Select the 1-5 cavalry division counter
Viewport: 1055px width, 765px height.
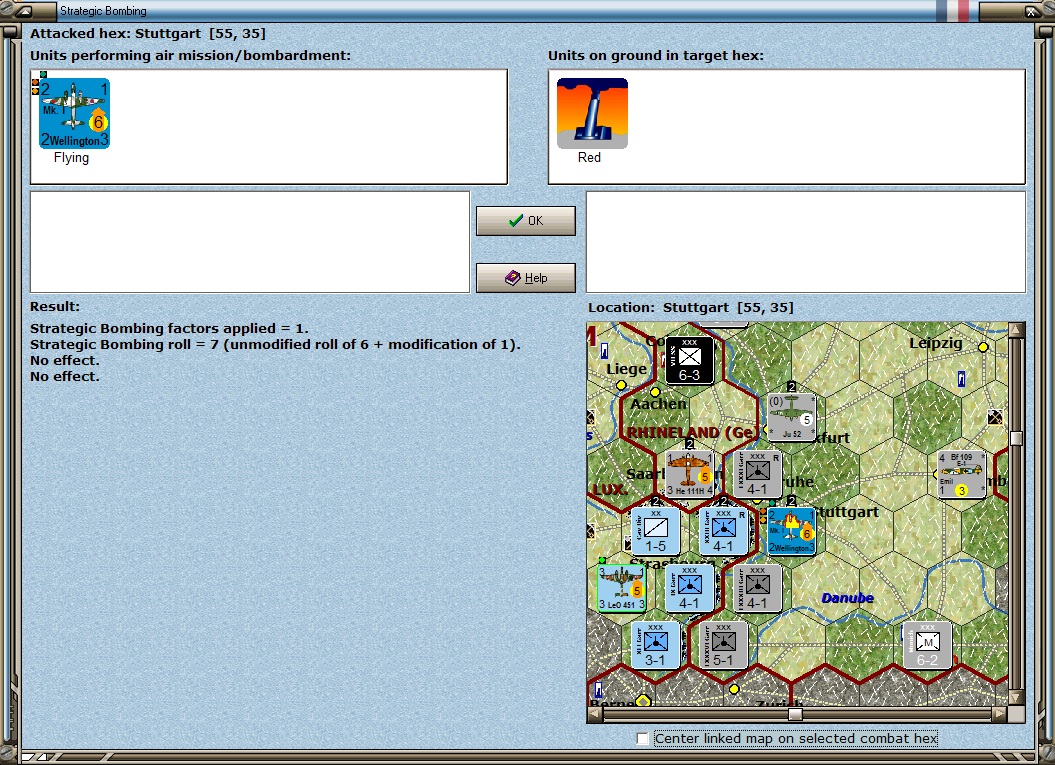(655, 531)
